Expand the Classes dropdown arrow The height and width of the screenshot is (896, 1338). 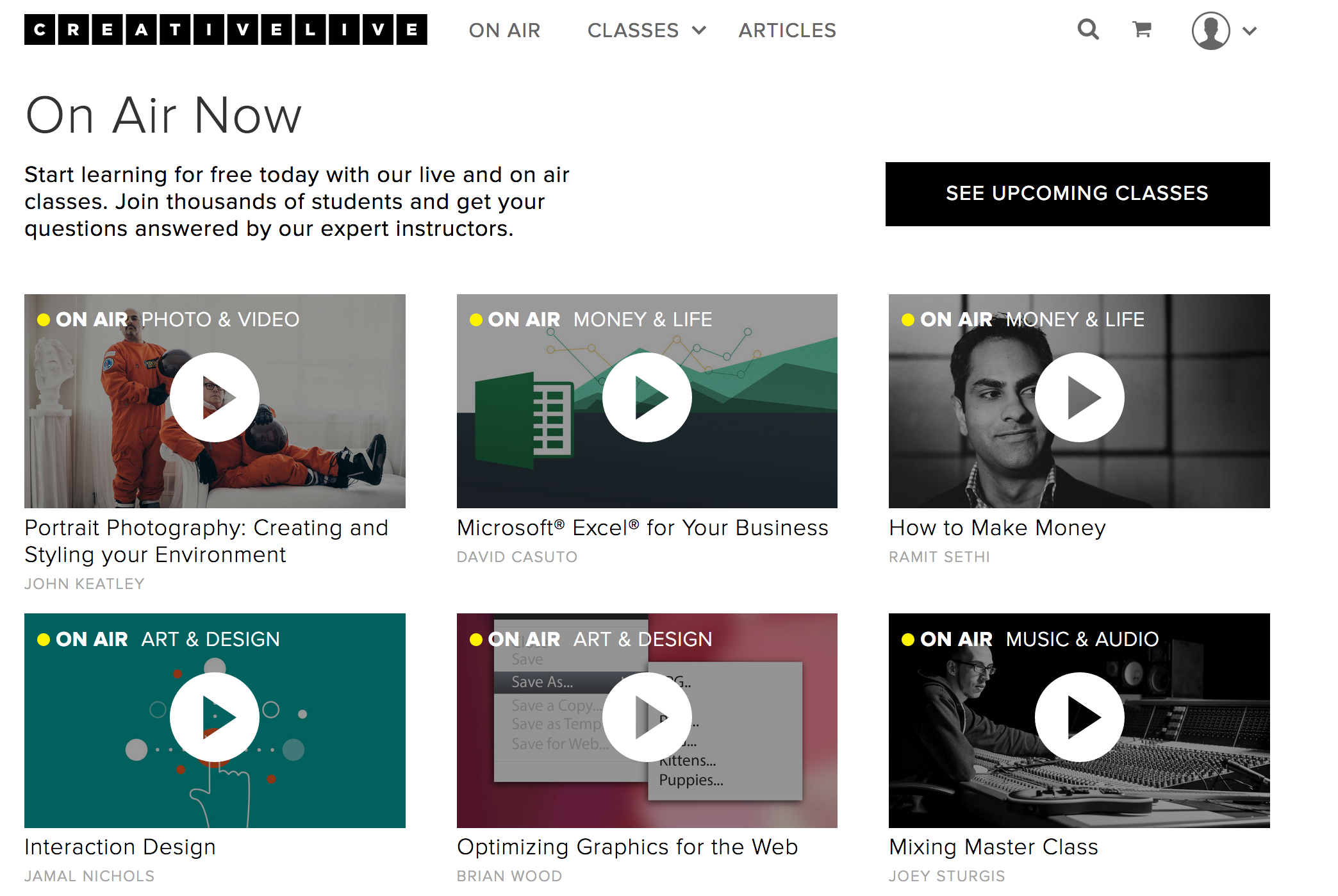699,30
